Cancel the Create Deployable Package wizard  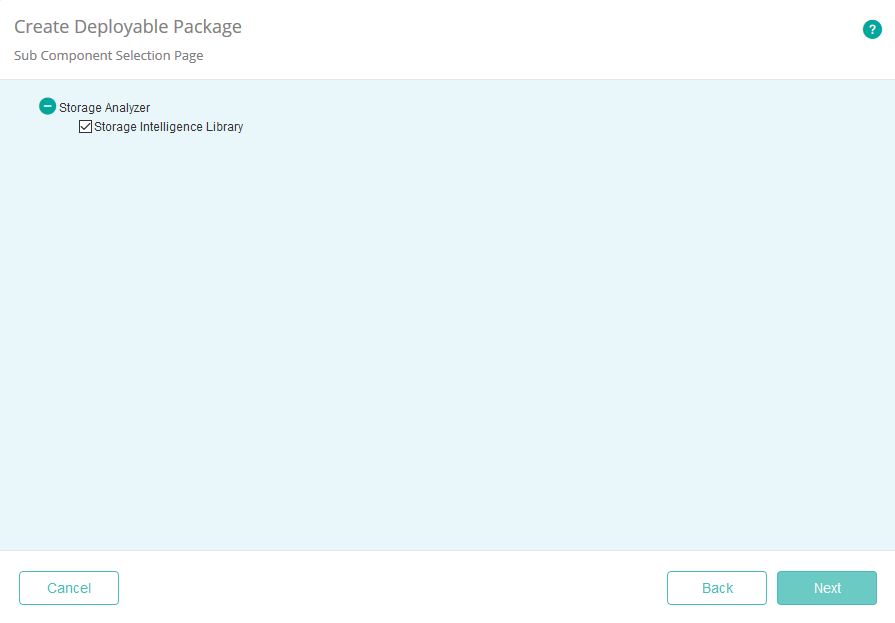coord(68,588)
